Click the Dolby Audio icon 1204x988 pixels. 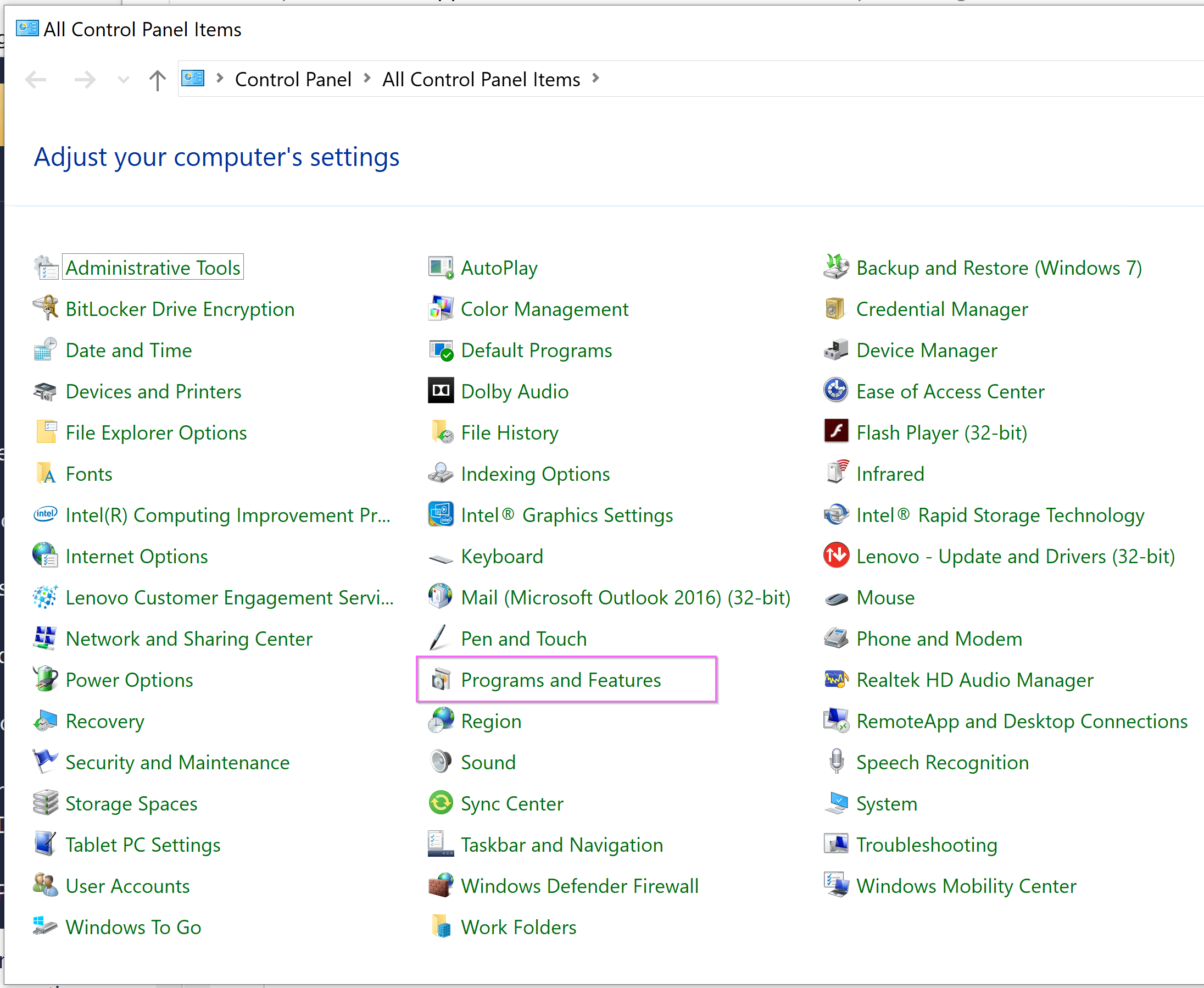click(441, 391)
